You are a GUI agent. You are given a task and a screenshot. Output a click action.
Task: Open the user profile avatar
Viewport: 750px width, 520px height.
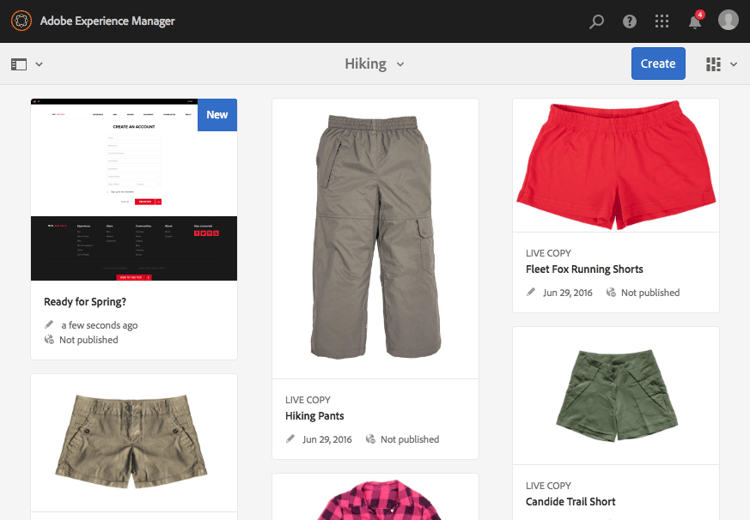pyautogui.click(x=728, y=20)
